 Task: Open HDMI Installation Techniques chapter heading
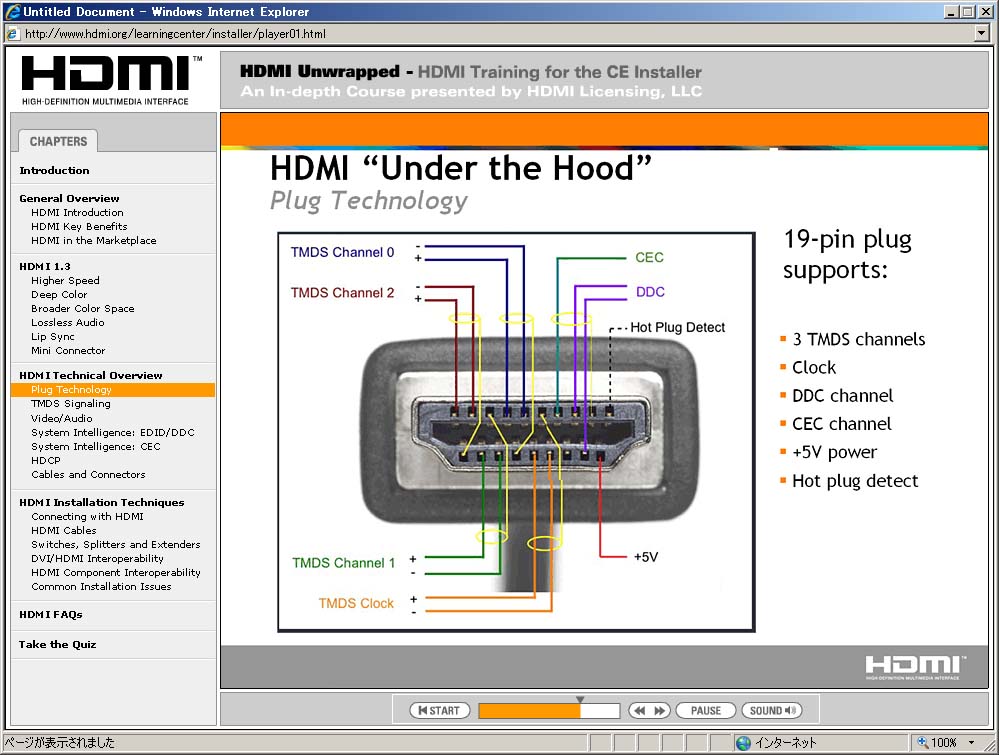(101, 502)
